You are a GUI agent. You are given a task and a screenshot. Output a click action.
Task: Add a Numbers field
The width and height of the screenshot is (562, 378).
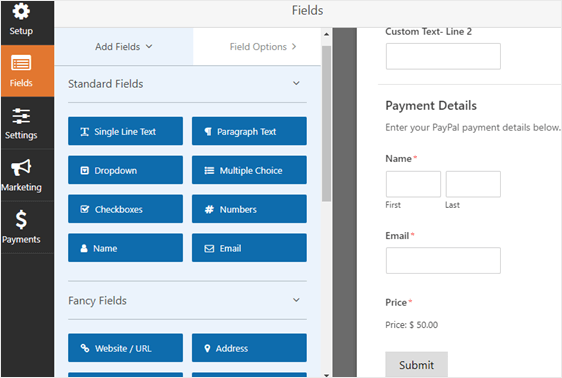coord(249,209)
